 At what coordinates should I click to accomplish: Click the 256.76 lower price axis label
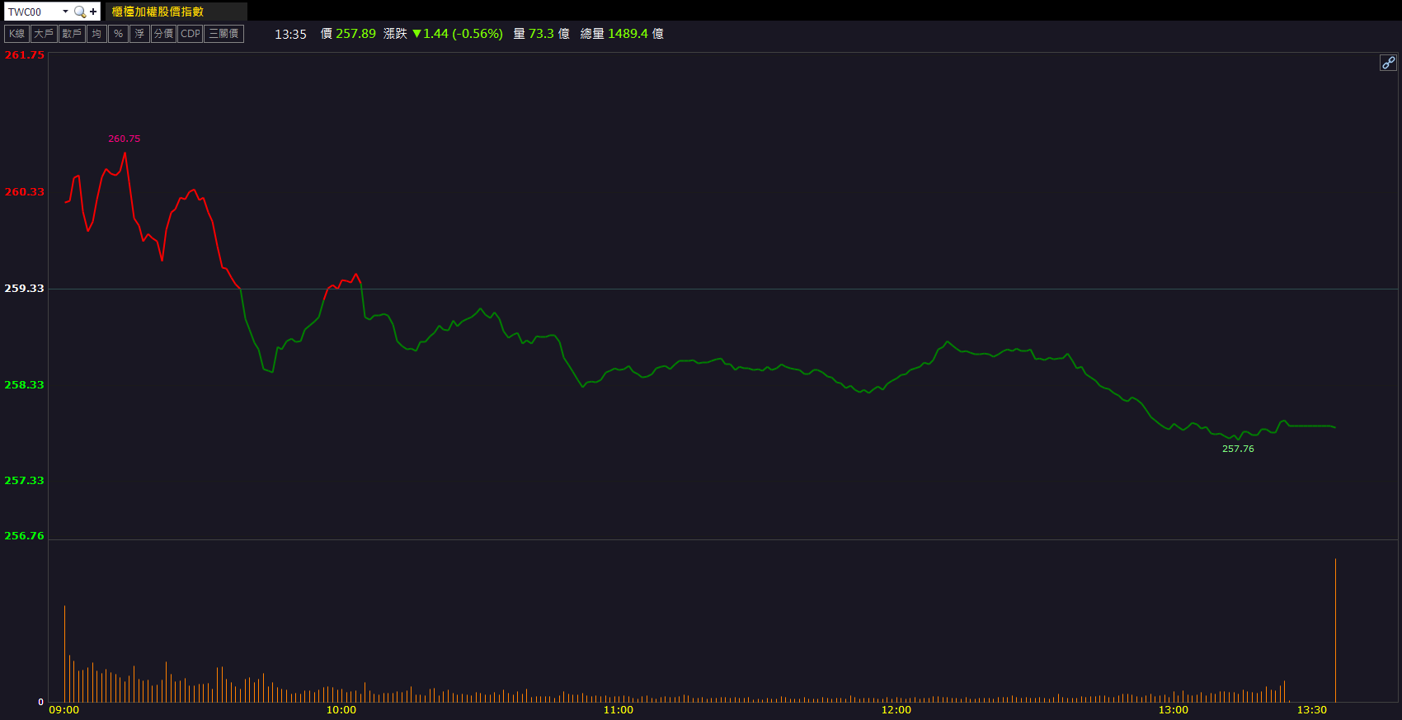point(25,536)
